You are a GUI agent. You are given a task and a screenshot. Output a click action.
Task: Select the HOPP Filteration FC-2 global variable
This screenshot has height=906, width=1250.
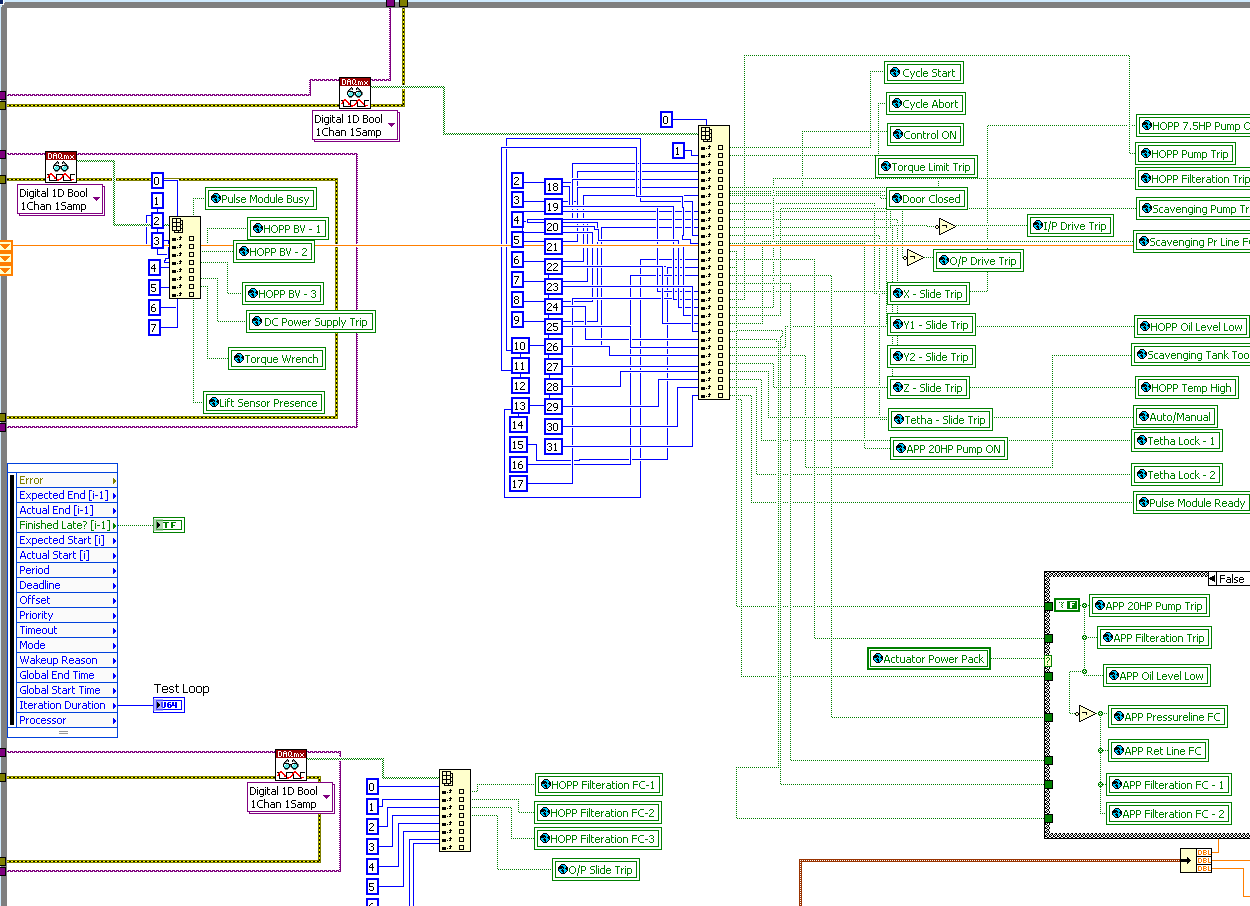tap(598, 813)
